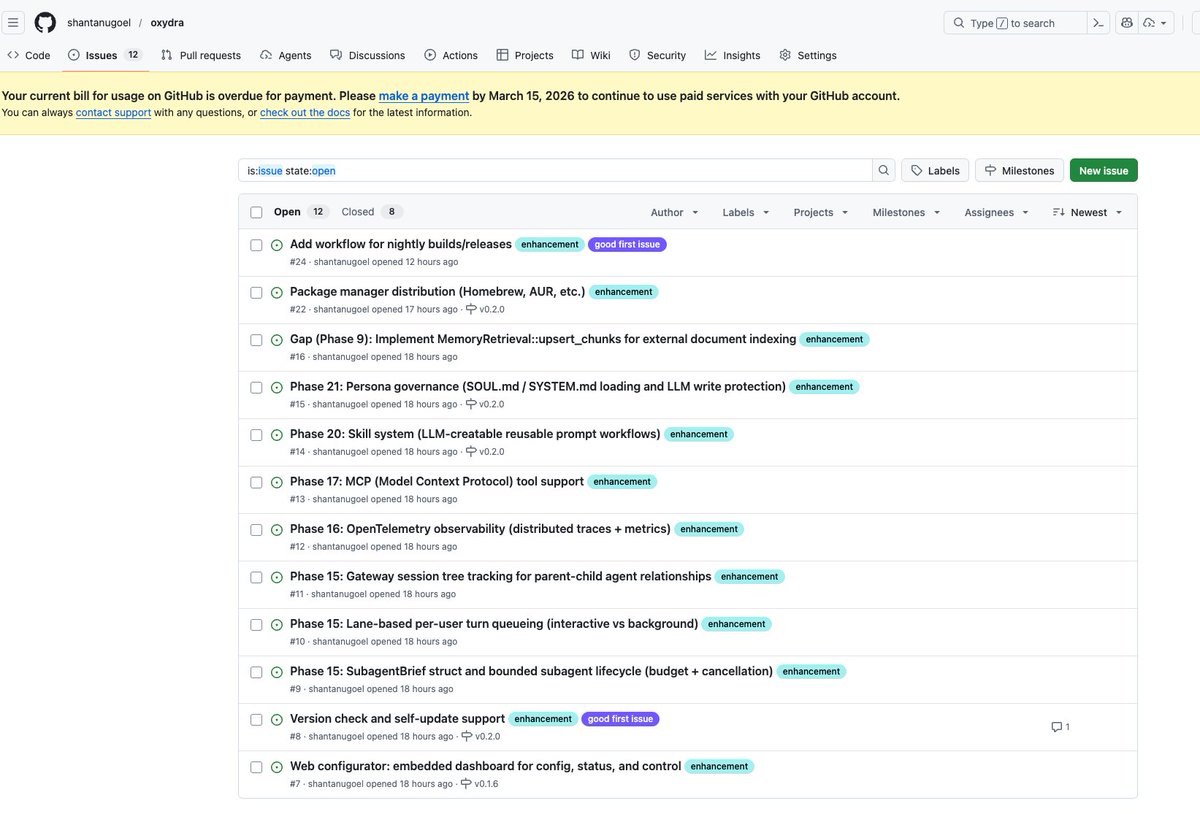Expand the Author filter dropdown

675,212
